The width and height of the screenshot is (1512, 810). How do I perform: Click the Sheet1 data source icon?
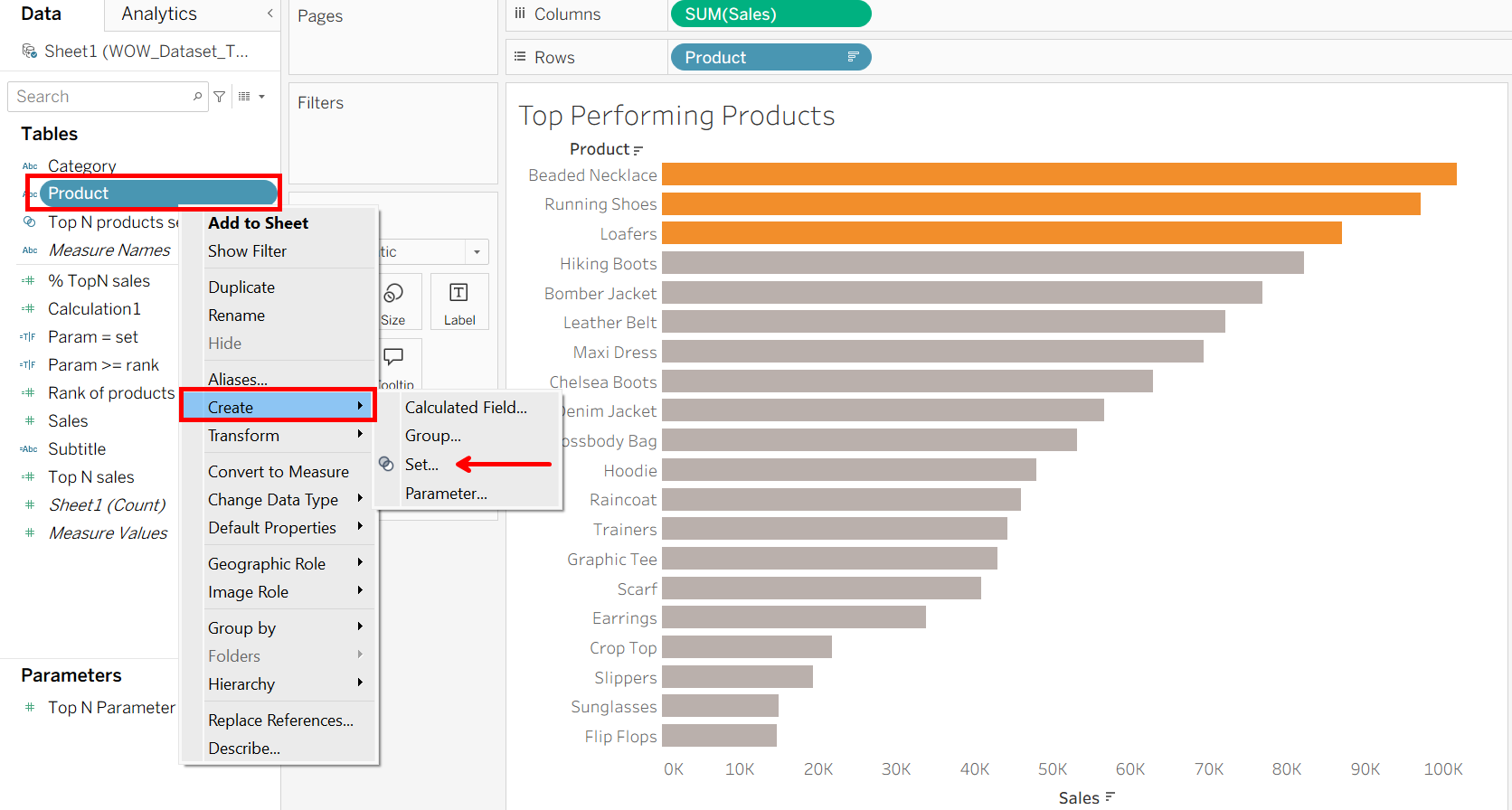coord(30,52)
